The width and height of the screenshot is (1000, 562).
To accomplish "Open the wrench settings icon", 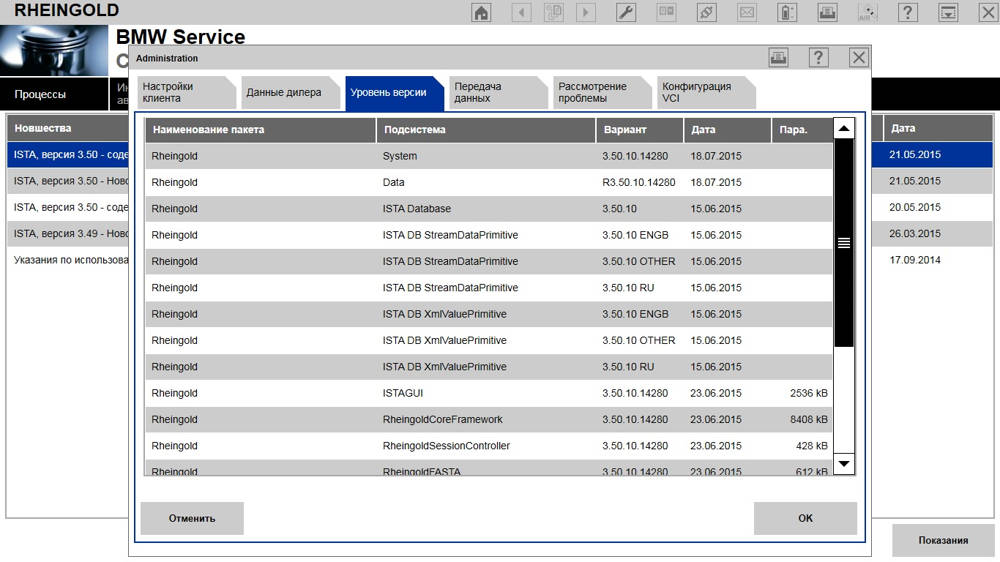I will (x=626, y=12).
